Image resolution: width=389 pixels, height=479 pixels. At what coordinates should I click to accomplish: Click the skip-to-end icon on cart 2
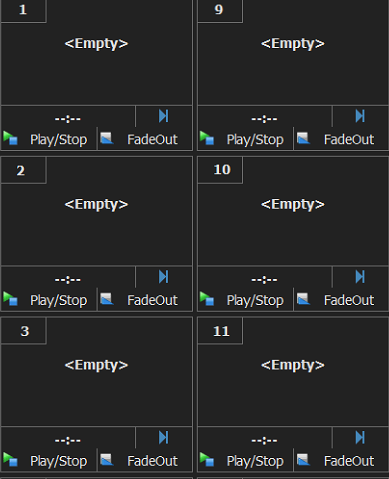pyautogui.click(x=164, y=277)
